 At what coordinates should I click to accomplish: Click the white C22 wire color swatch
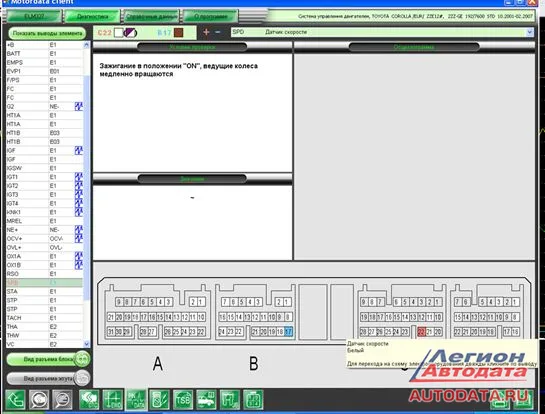[x=119, y=33]
